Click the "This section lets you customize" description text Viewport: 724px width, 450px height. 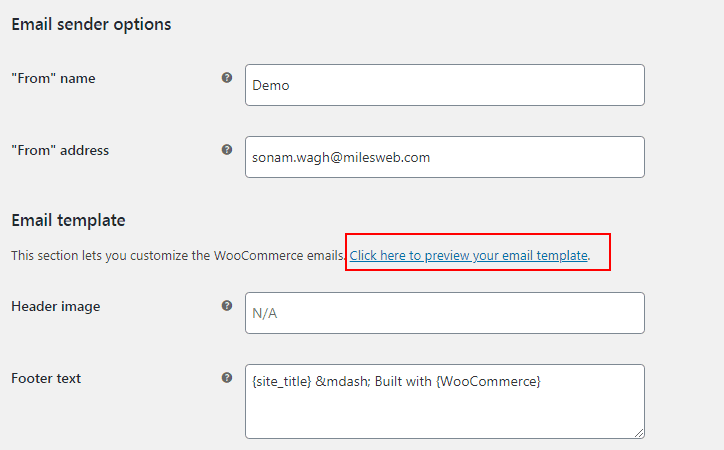tap(178, 256)
